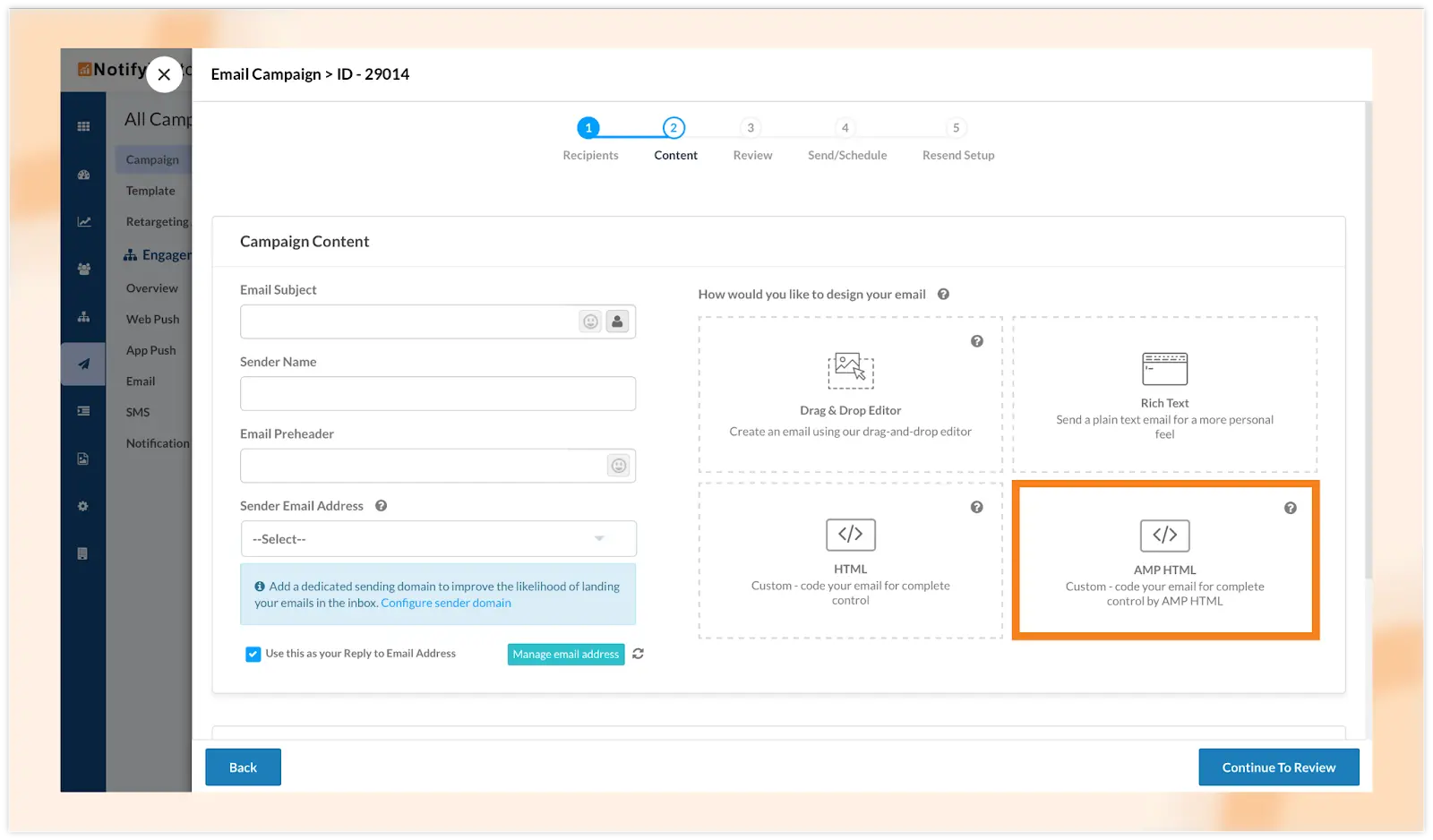
Task: Toggle Use this as Reply to Email checkbox
Action: click(253, 654)
